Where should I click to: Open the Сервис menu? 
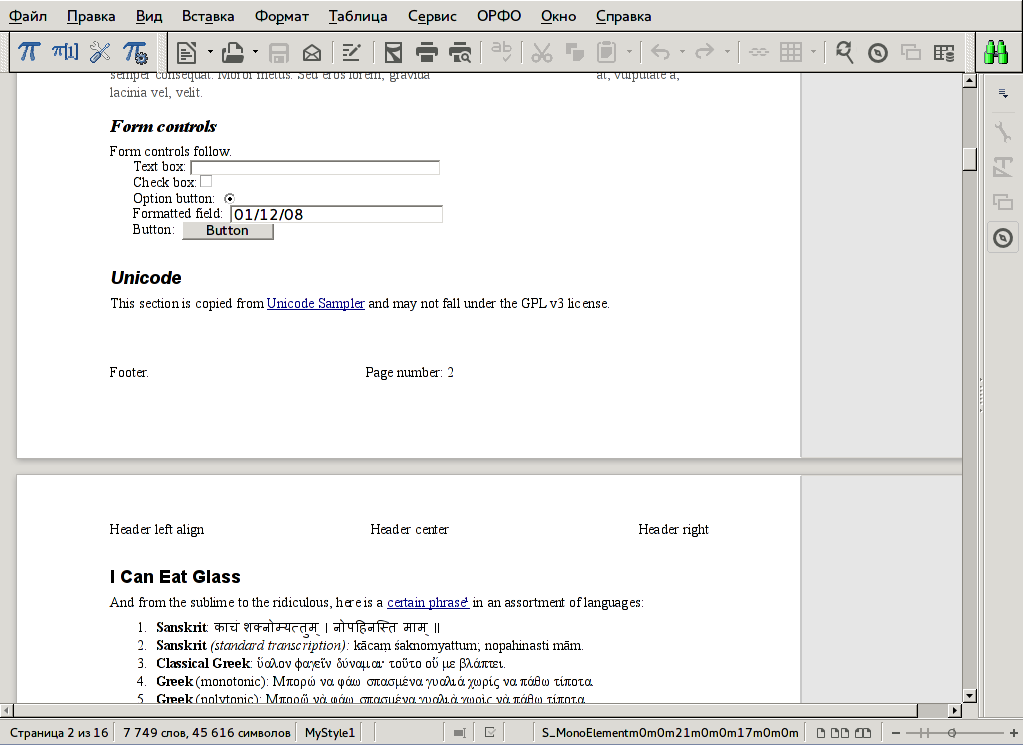432,16
